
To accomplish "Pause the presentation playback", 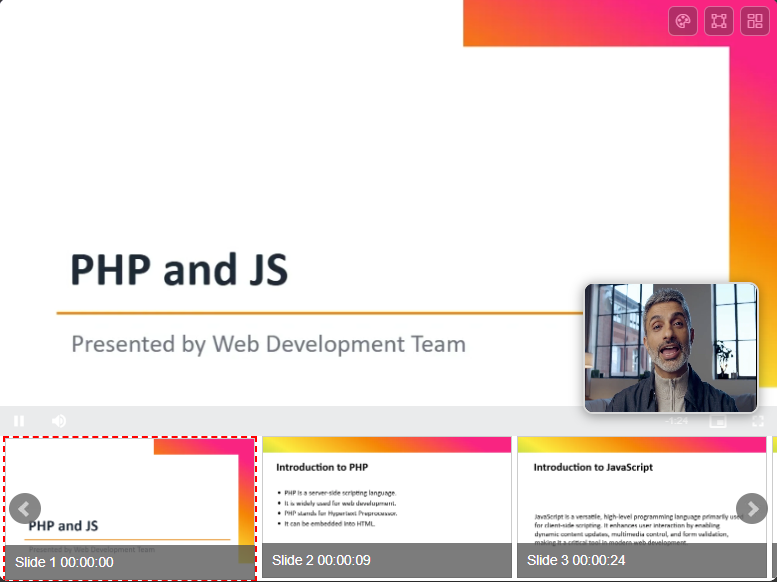I will 19,421.
